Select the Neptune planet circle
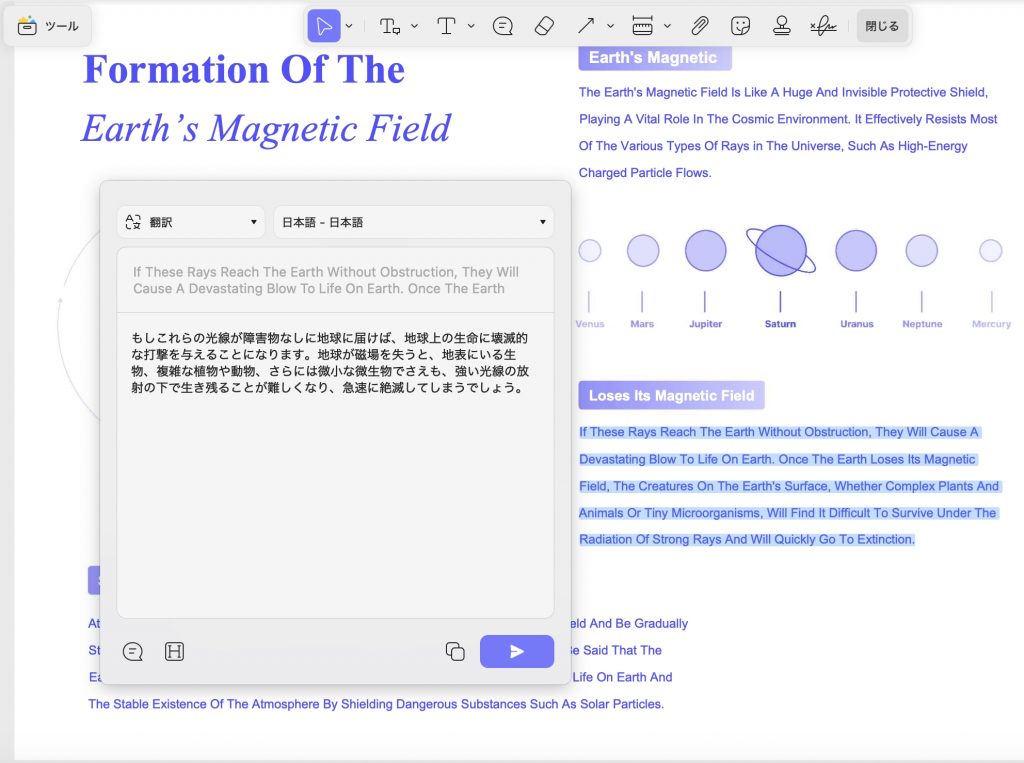Screen dimensions: 1024x763 pos(921,250)
